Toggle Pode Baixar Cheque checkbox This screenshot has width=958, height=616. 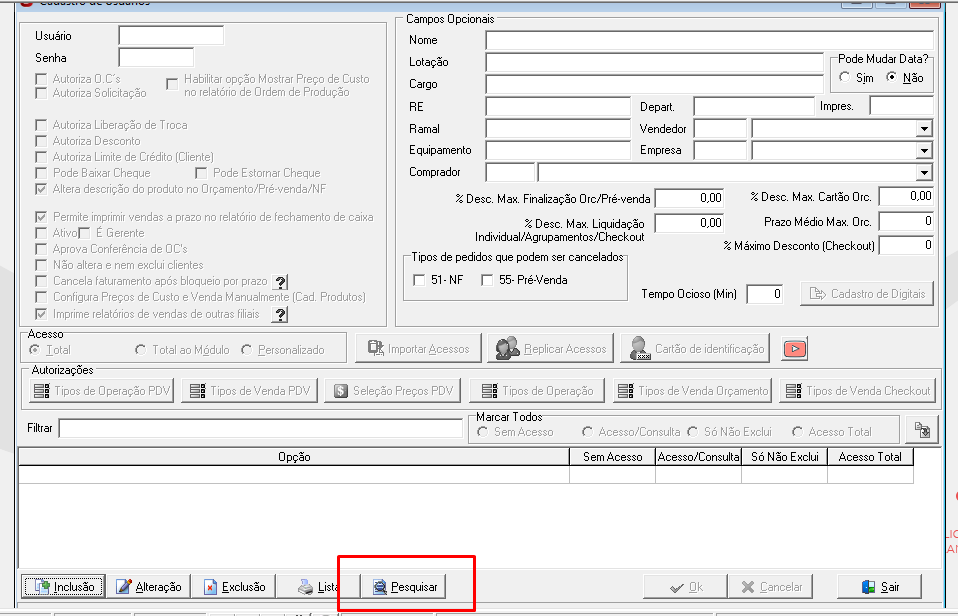click(x=41, y=174)
